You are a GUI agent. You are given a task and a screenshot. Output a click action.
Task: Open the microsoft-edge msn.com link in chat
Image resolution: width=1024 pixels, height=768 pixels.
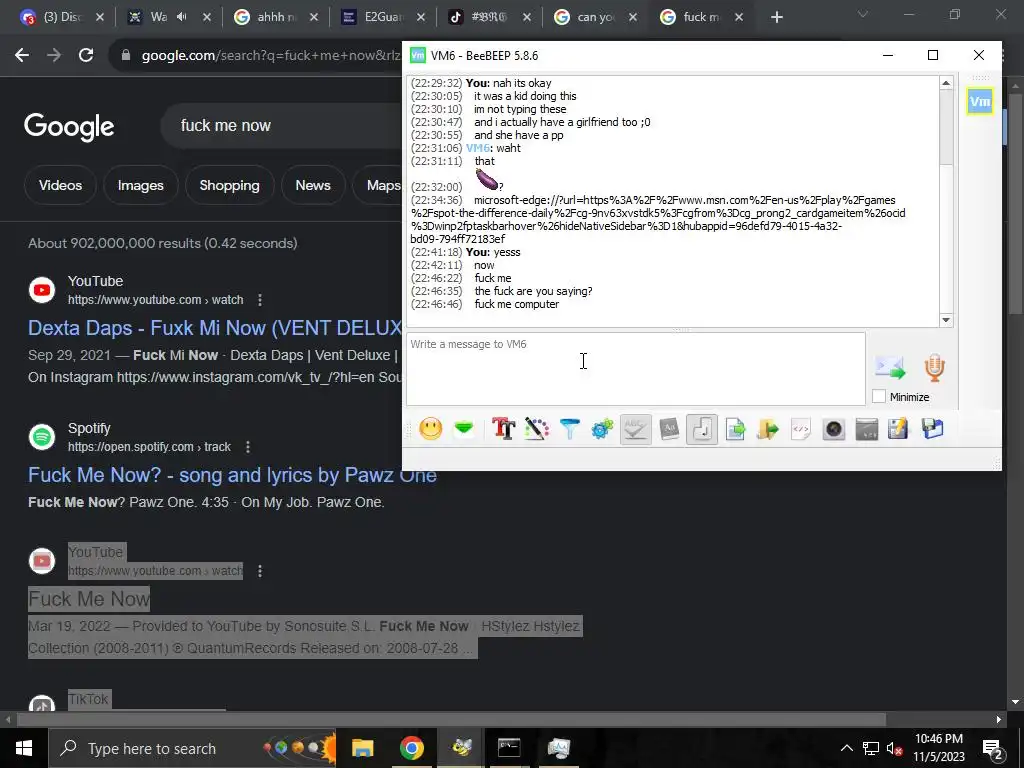tap(658, 219)
